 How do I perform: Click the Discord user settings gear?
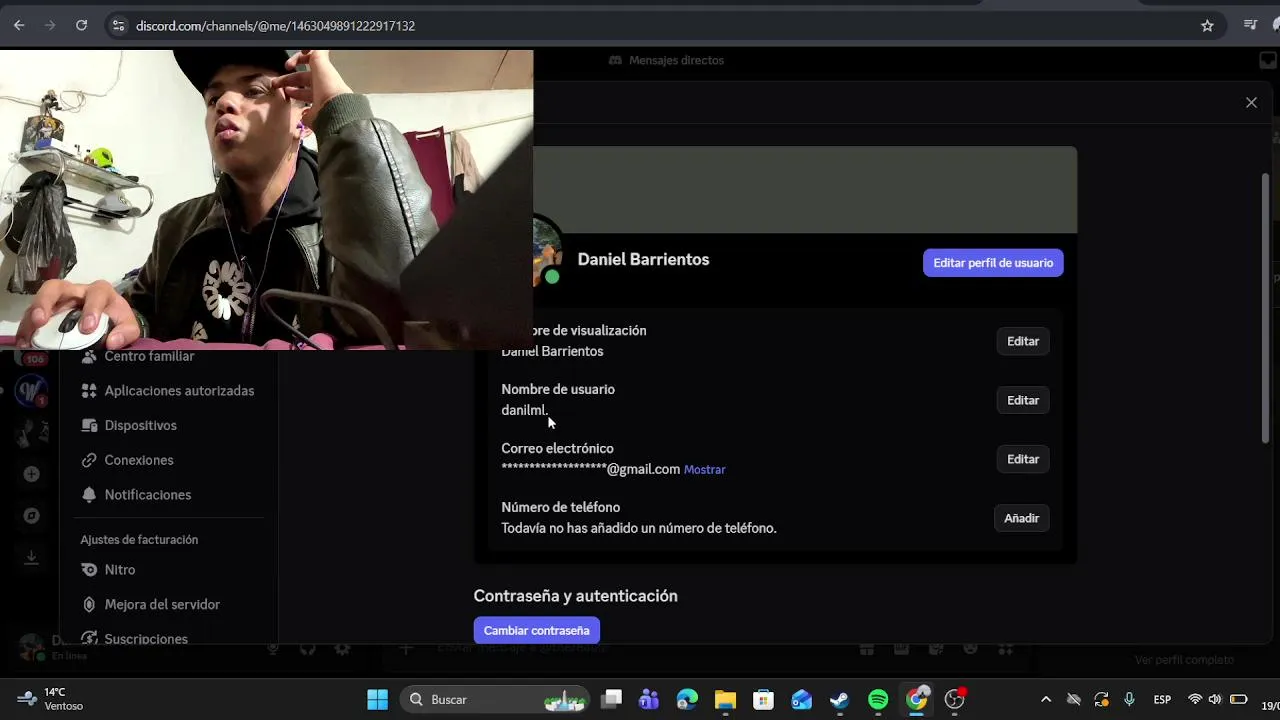342,648
